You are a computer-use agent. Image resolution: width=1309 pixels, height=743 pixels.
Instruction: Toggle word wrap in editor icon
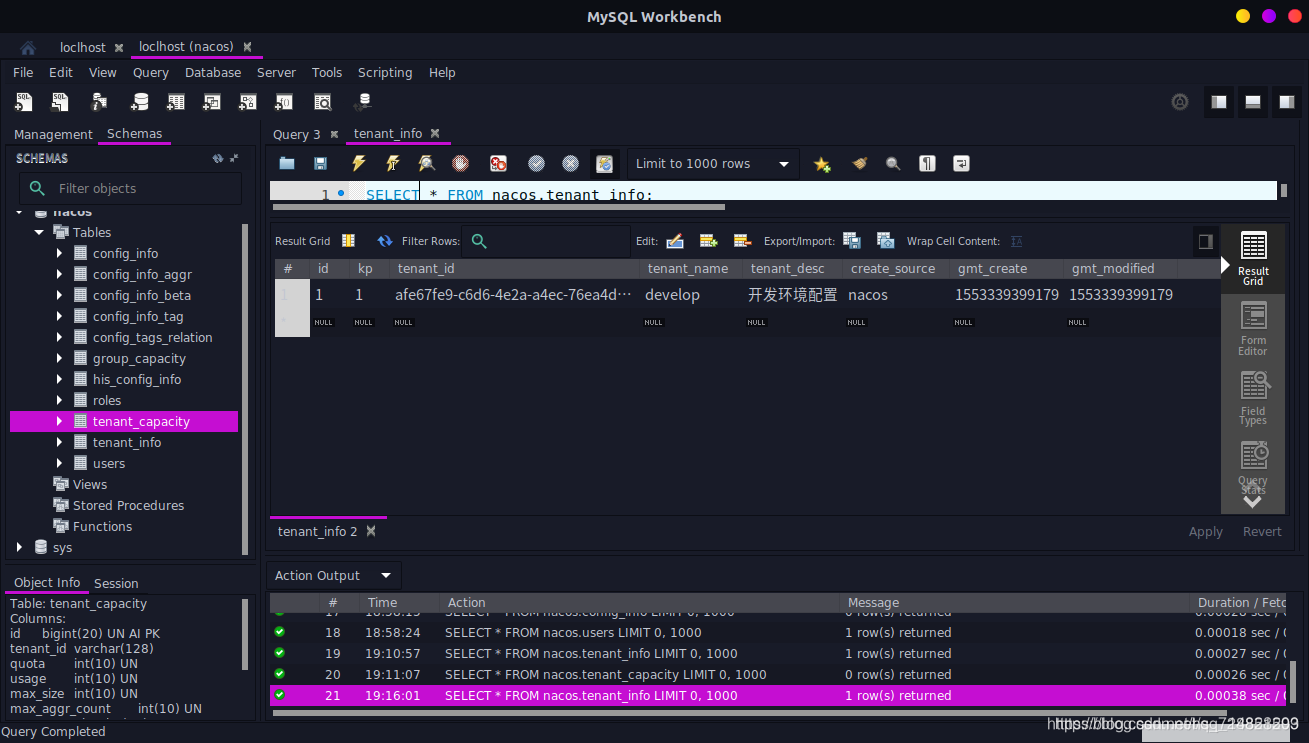coord(961,164)
